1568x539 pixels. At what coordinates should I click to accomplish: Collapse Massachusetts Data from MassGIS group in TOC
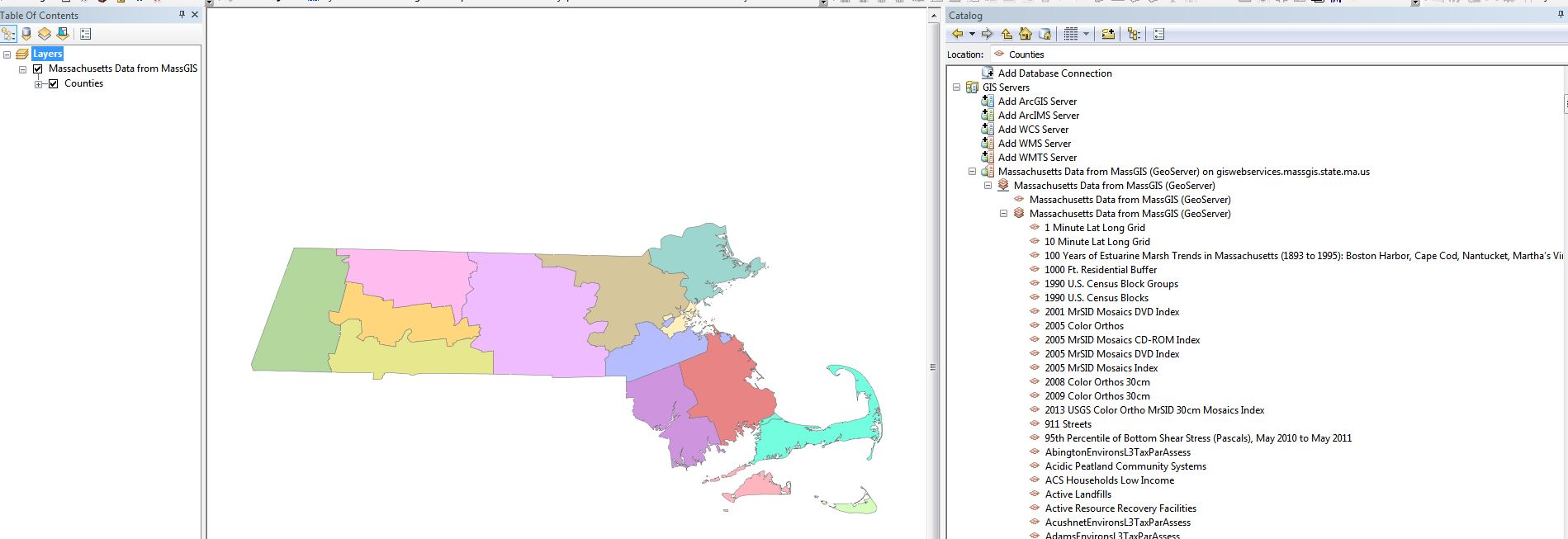23,69
